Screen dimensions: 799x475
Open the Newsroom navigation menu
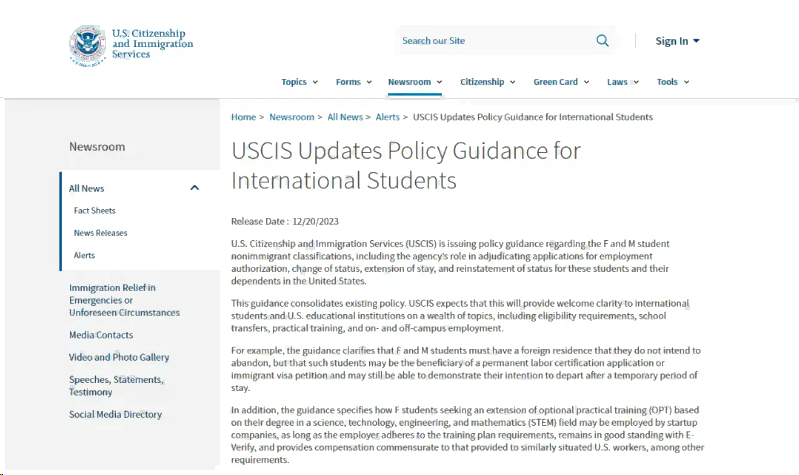tap(414, 82)
